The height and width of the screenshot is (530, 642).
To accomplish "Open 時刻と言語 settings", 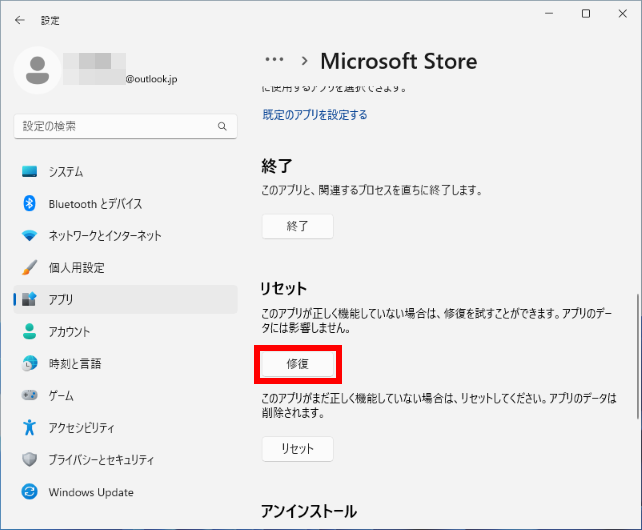I will pyautogui.click(x=75, y=363).
